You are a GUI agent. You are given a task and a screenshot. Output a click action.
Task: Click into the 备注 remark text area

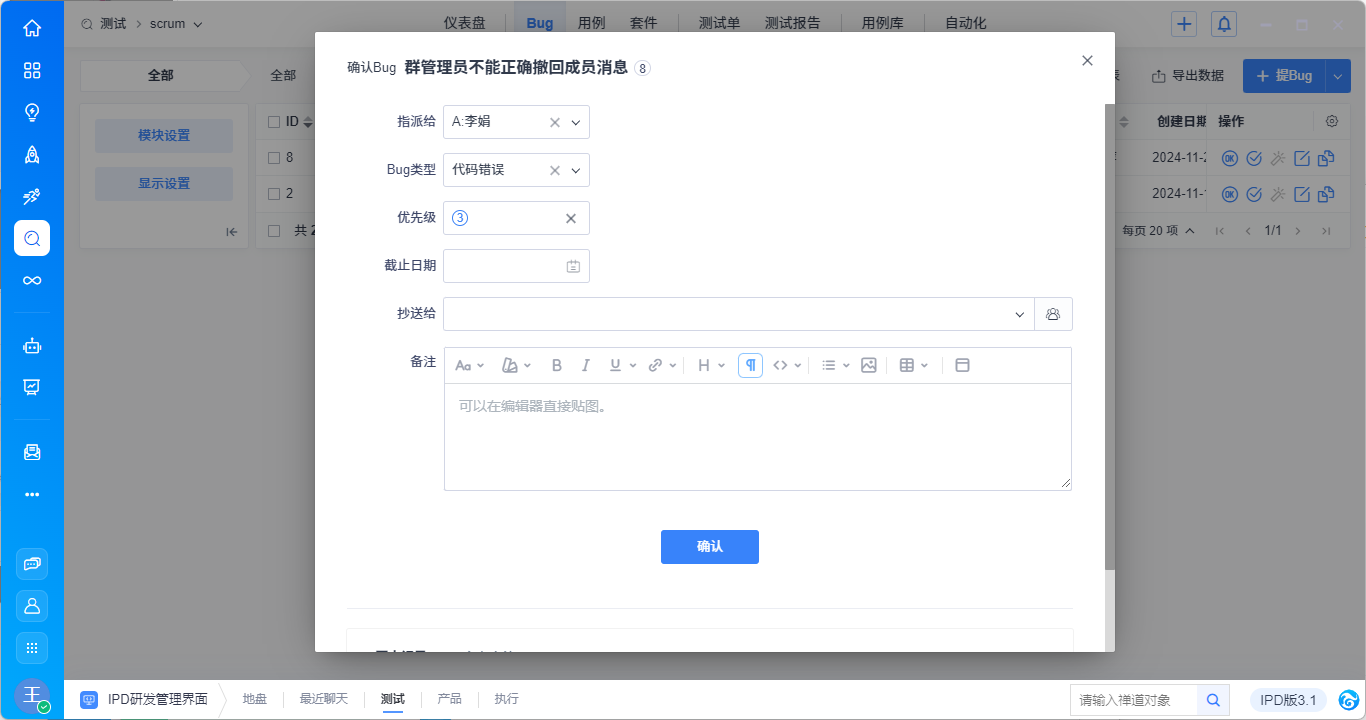(x=757, y=437)
